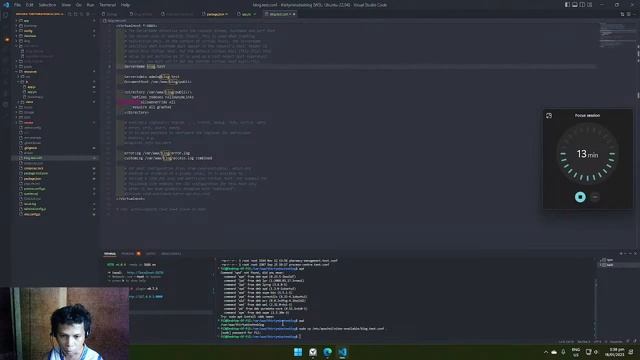Expand the views folder
Viewport: 640px width, 360px height.
(x=29, y=102)
